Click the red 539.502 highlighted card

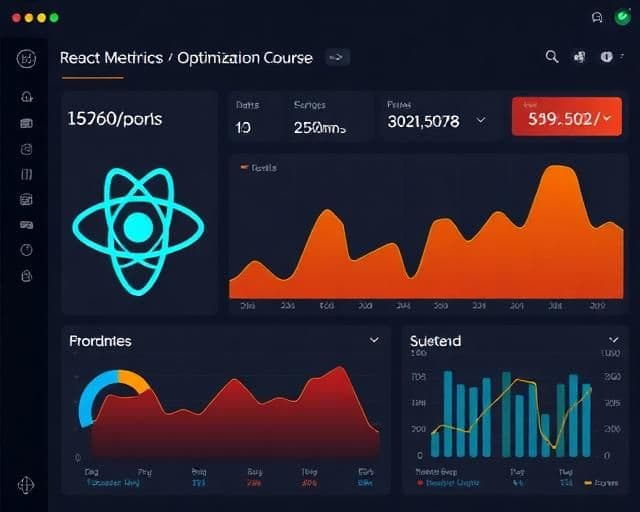click(567, 116)
